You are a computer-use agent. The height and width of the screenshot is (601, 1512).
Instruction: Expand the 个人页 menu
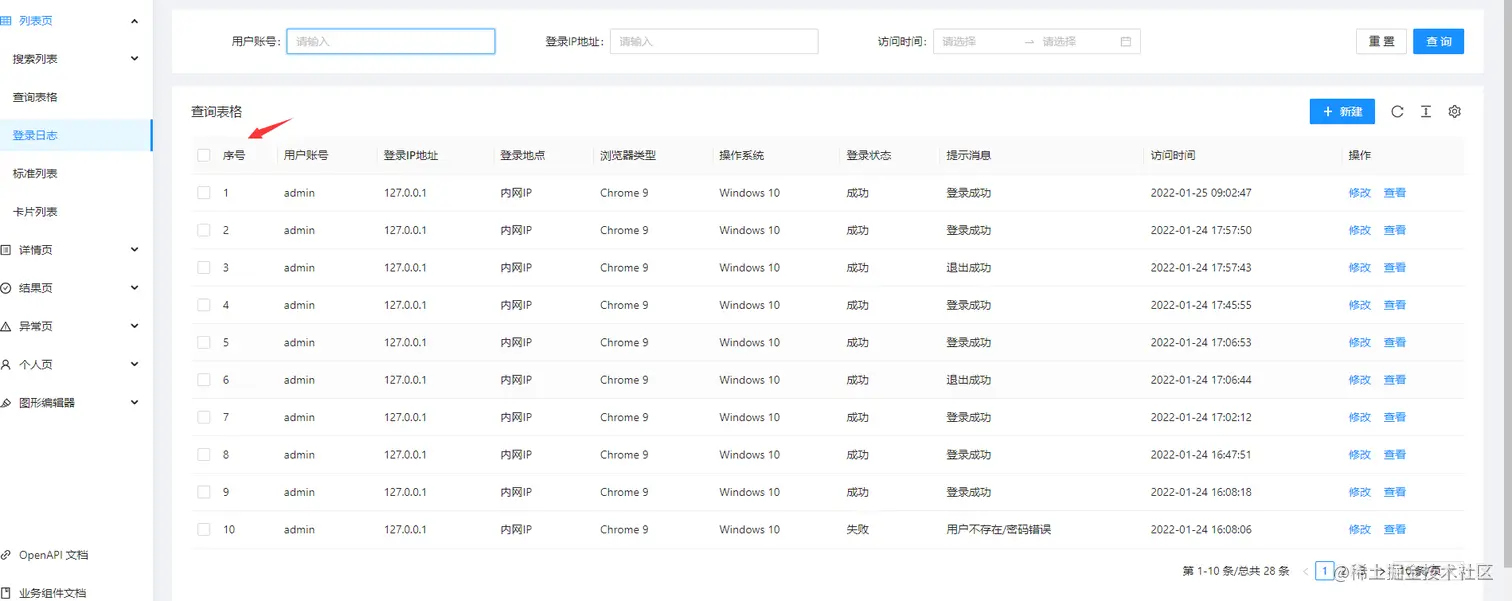(135, 364)
